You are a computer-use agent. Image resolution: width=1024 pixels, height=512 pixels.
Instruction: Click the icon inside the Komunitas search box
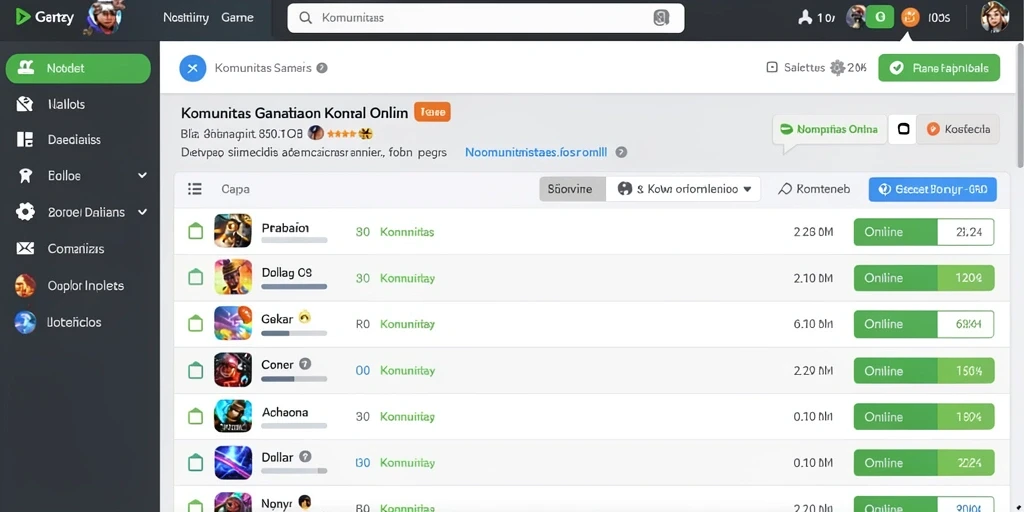tap(661, 18)
